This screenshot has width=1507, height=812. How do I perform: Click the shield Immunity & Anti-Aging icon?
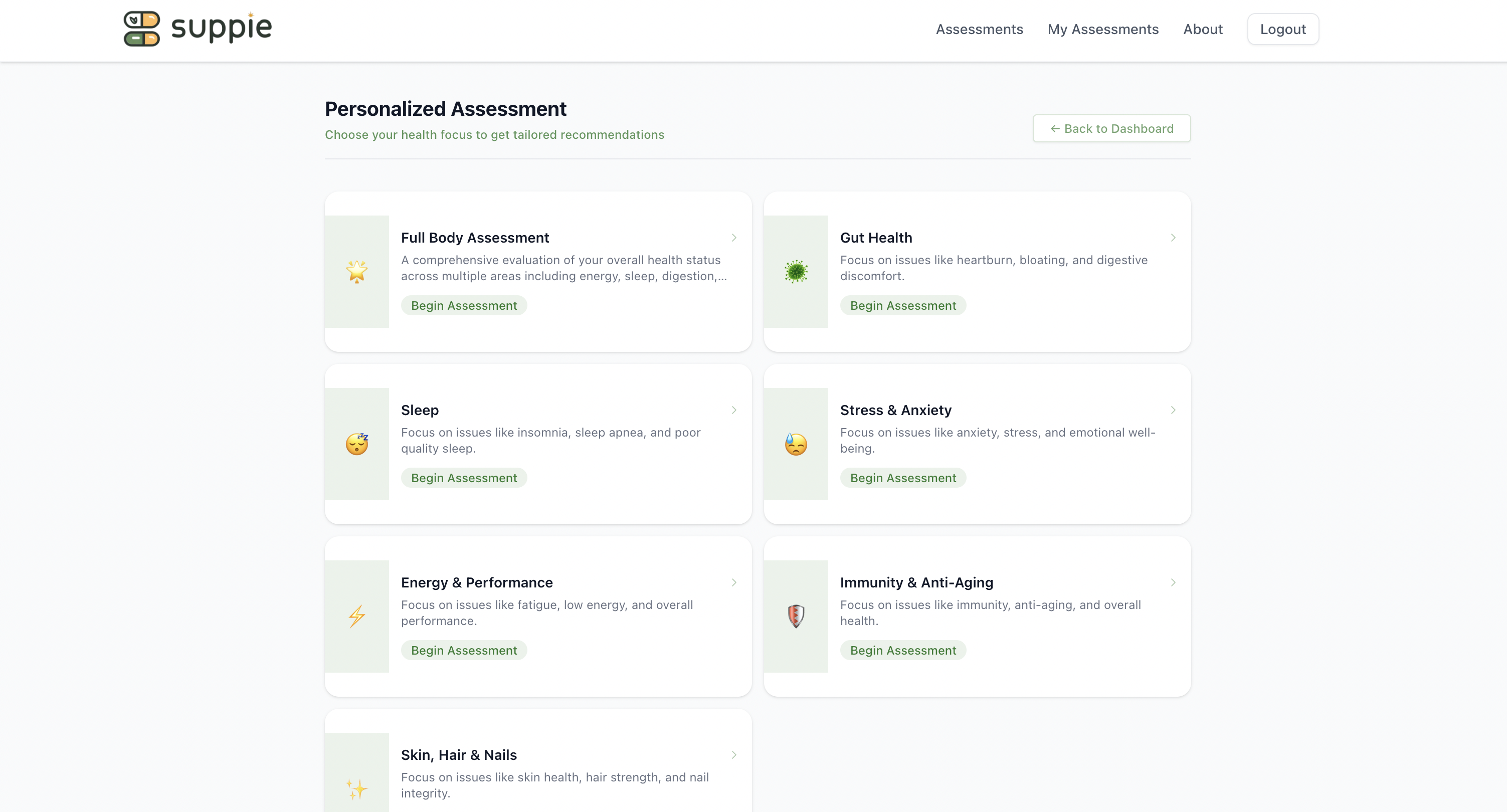(x=796, y=616)
